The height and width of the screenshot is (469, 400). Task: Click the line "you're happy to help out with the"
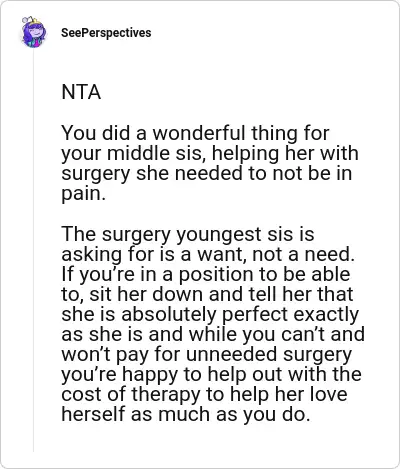[212, 375]
